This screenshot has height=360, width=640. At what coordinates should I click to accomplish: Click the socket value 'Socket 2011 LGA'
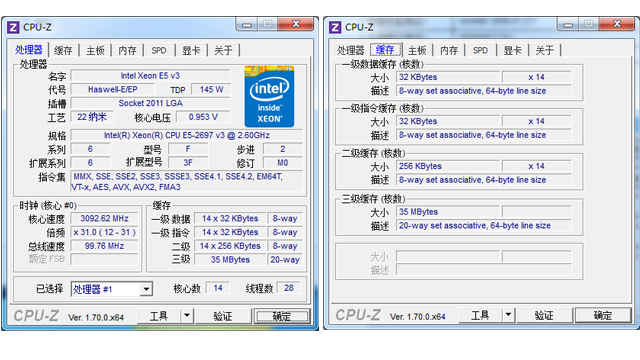click(150, 103)
